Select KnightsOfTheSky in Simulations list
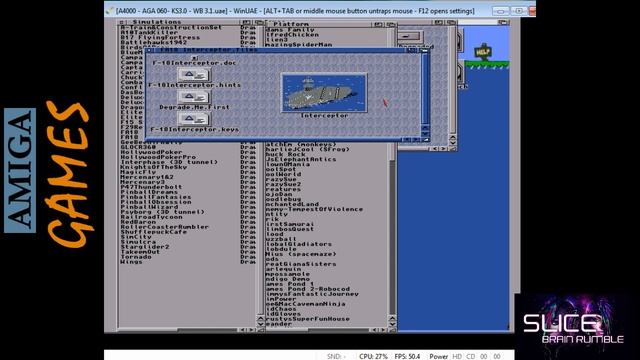Screen dimensions: 640x360 click(x=153, y=167)
